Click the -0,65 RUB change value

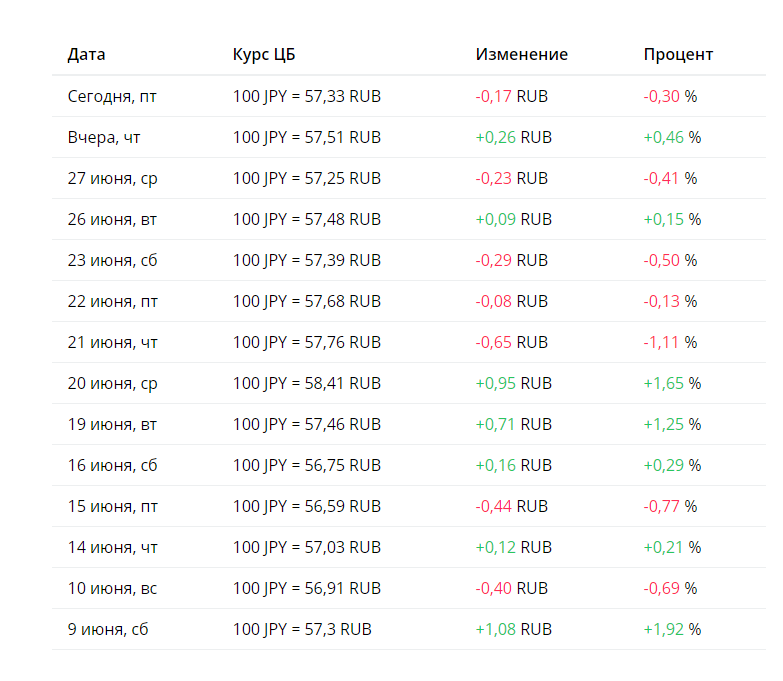click(x=511, y=343)
